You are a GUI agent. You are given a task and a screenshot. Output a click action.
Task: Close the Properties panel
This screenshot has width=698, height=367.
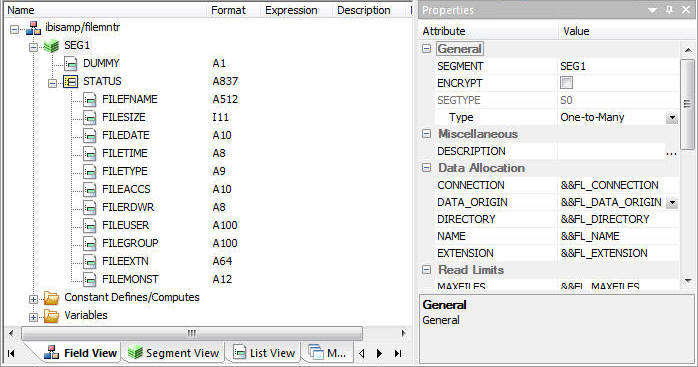click(686, 9)
